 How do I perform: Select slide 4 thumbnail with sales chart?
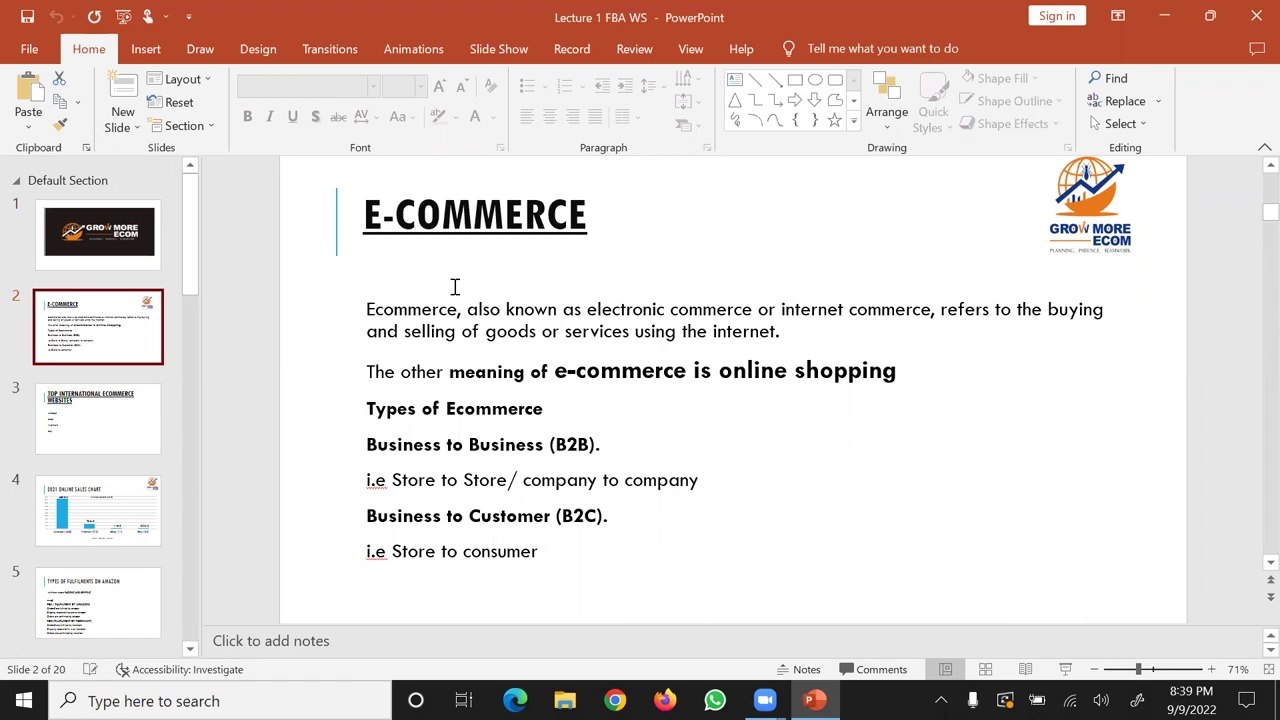coord(98,511)
